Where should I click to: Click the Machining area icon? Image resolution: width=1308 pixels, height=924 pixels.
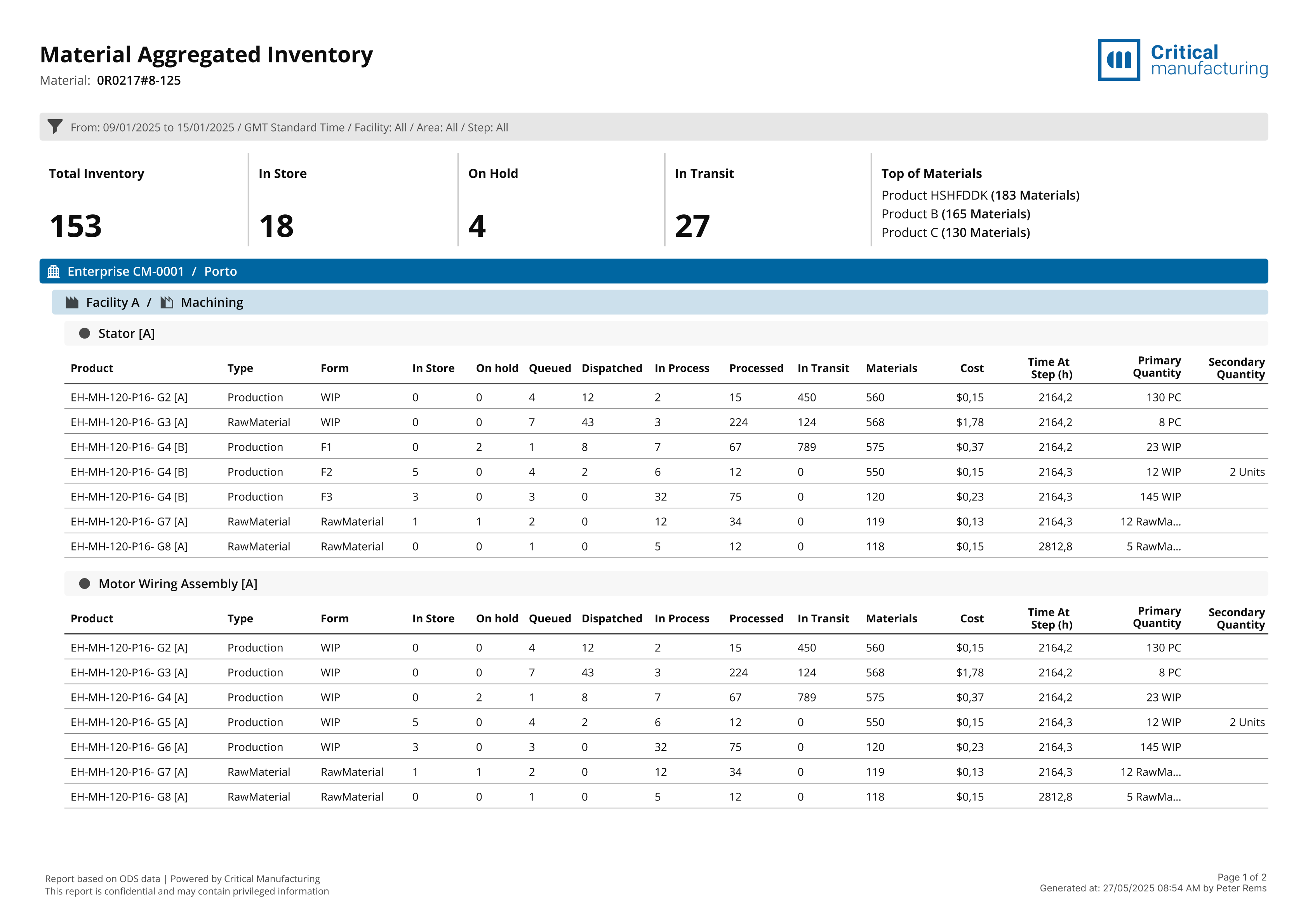point(166,302)
